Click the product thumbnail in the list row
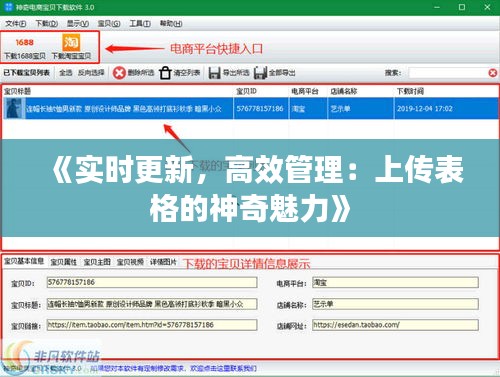The width and height of the screenshot is (500, 377). click(x=14, y=108)
